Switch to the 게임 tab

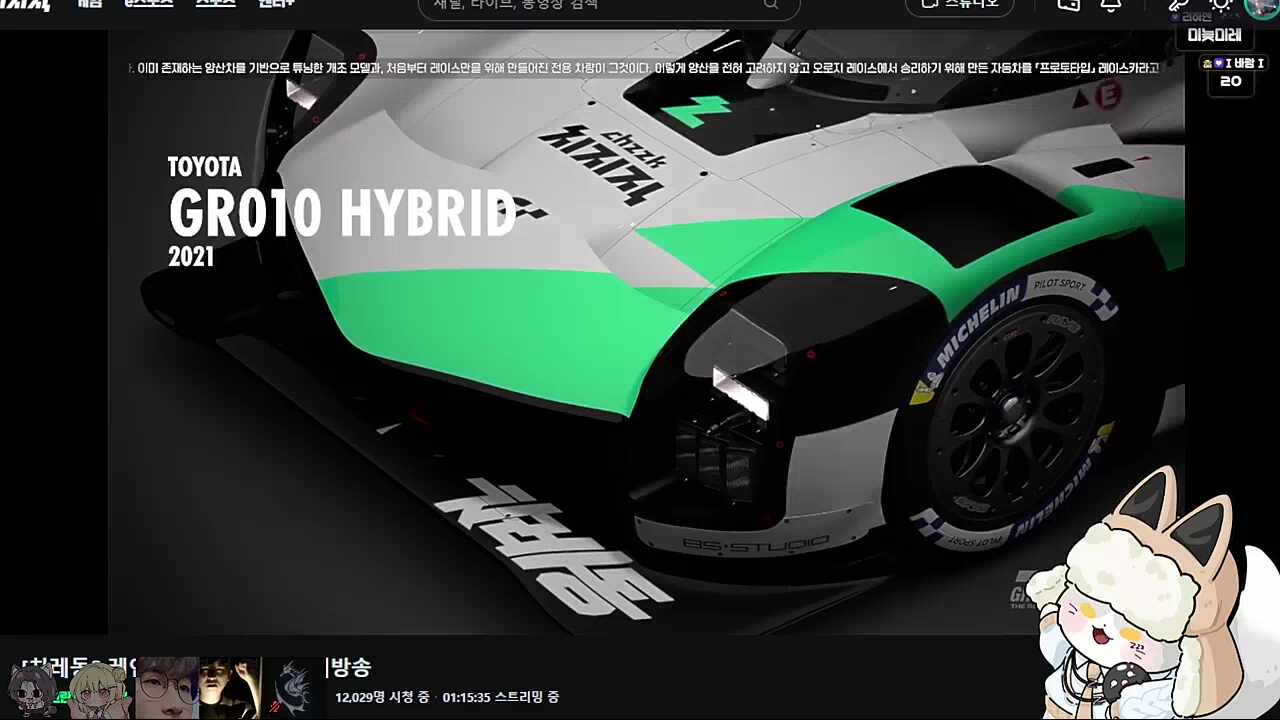click(90, 4)
